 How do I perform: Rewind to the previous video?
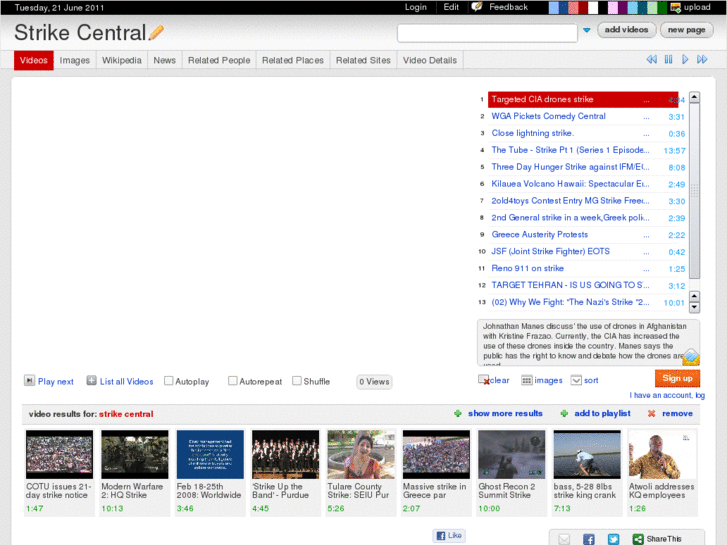tap(651, 59)
